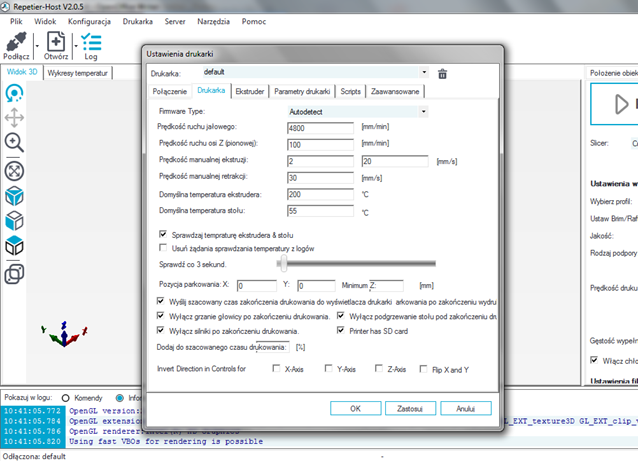638x461 pixels.
Task: Click the Repetier-Host title bar icon
Action: (x=5, y=7)
